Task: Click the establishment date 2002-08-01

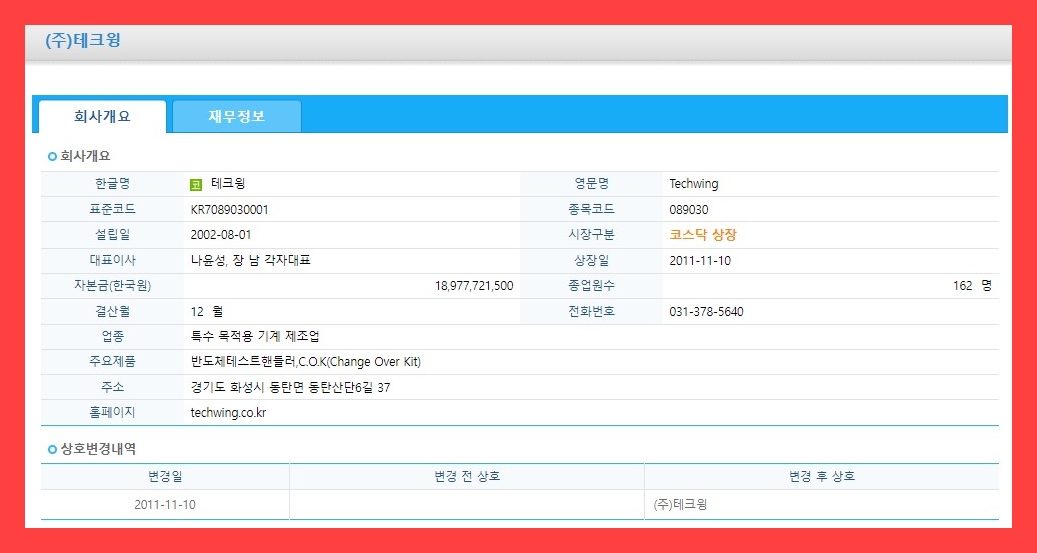Action: 221,235
